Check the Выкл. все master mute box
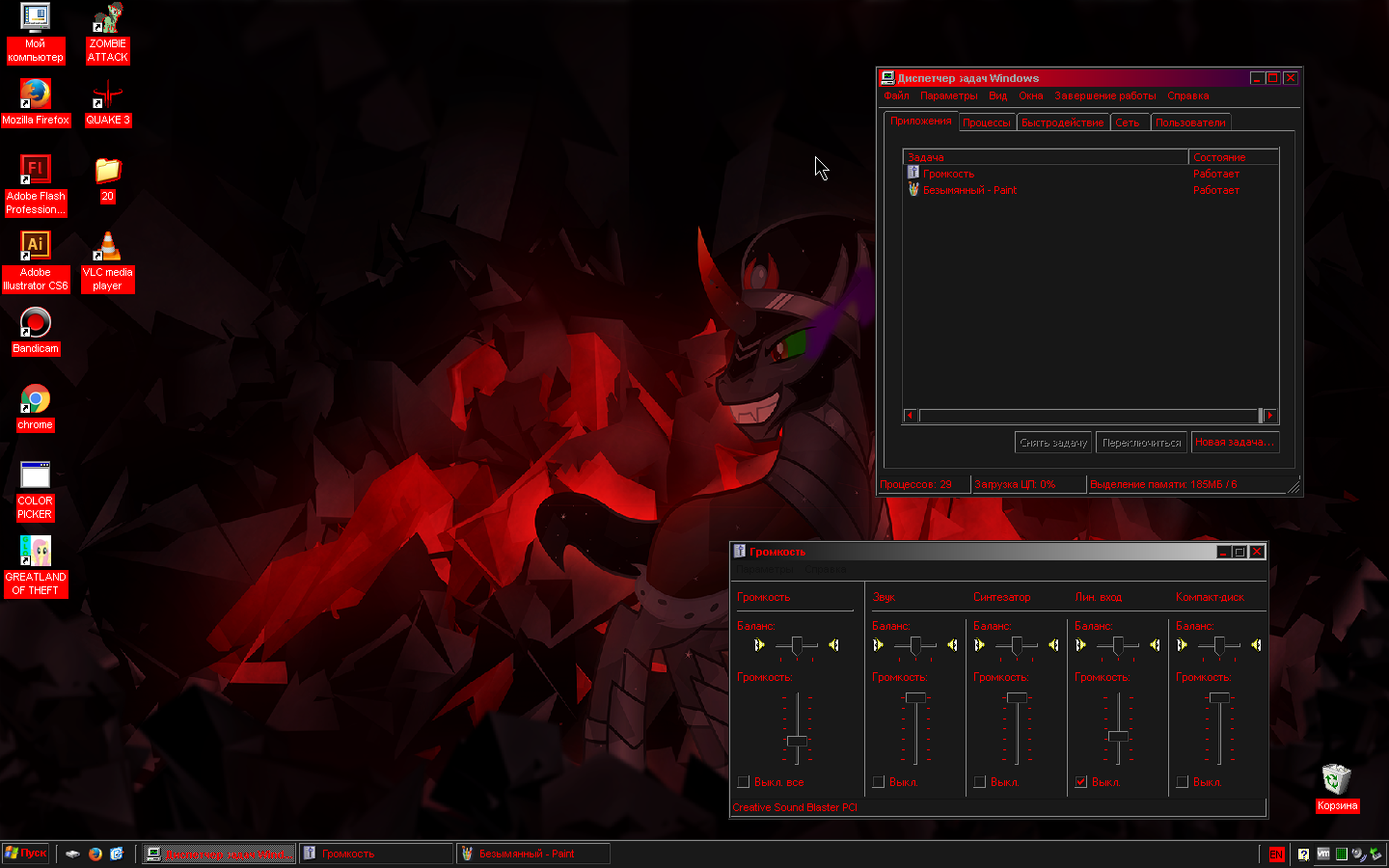This screenshot has height=868, width=1389. (x=743, y=782)
